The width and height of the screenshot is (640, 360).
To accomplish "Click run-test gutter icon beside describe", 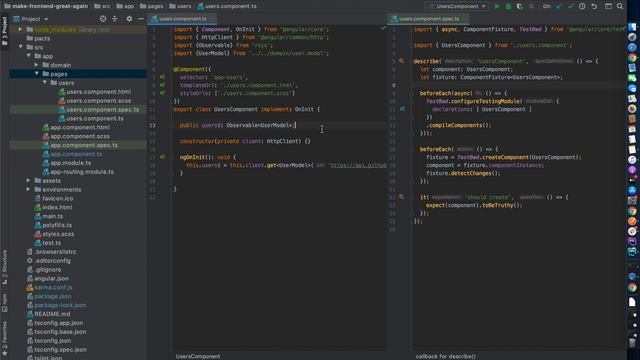I will [x=402, y=61].
